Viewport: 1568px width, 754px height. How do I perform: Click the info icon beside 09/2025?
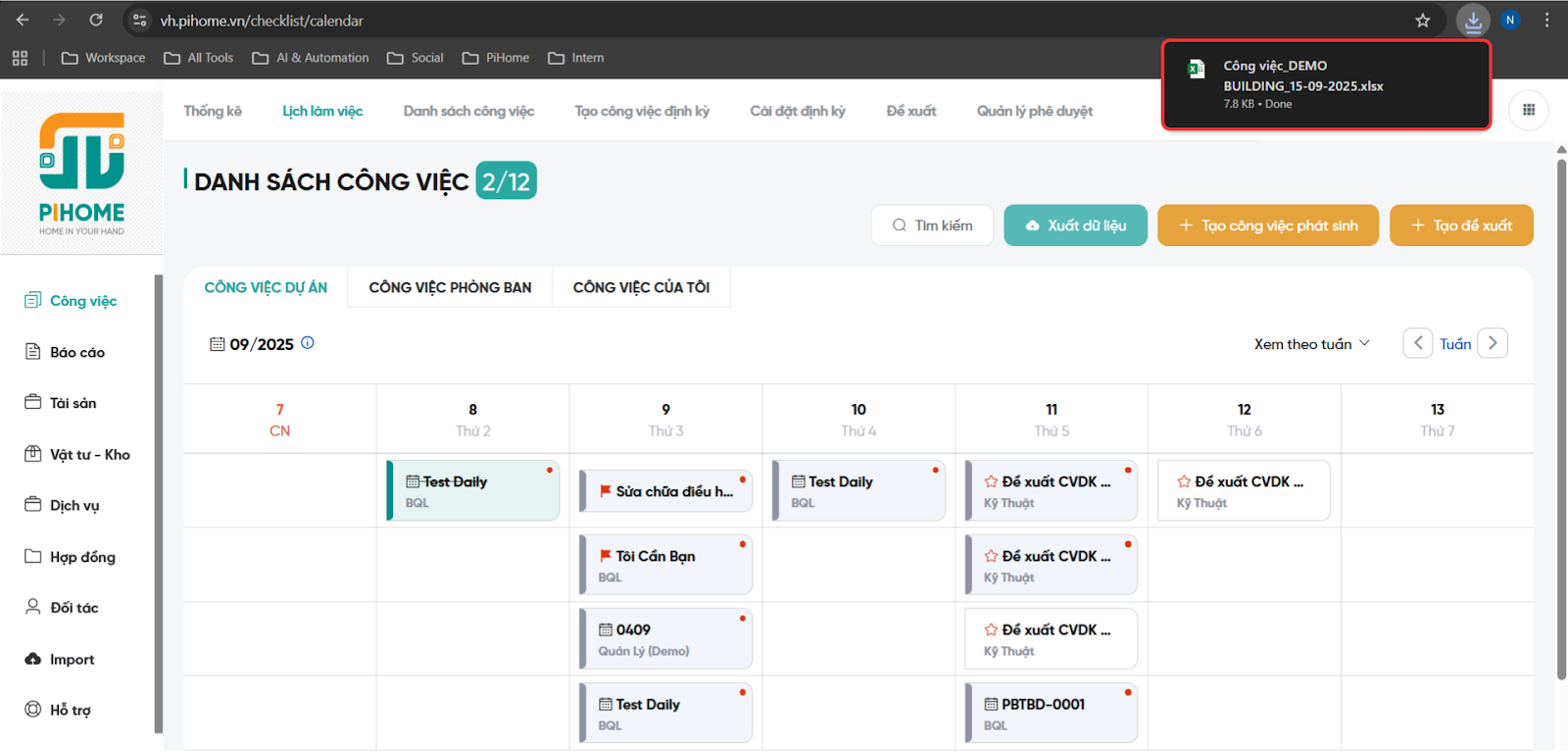click(x=308, y=343)
